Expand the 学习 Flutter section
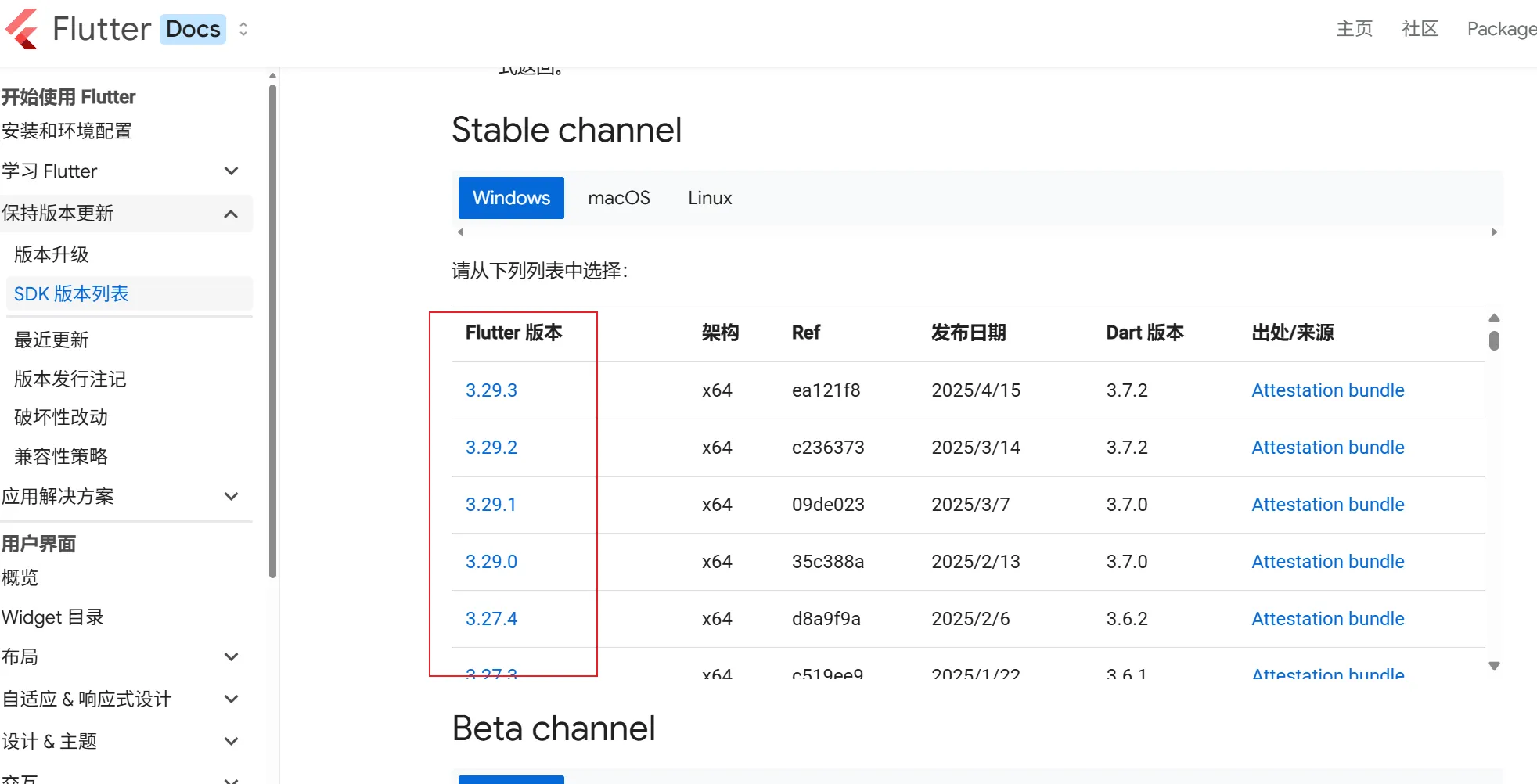1537x784 pixels. point(231,171)
